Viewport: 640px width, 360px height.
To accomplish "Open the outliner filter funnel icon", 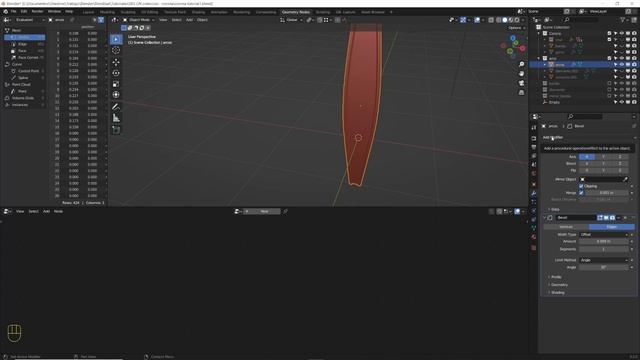I will (623, 20).
